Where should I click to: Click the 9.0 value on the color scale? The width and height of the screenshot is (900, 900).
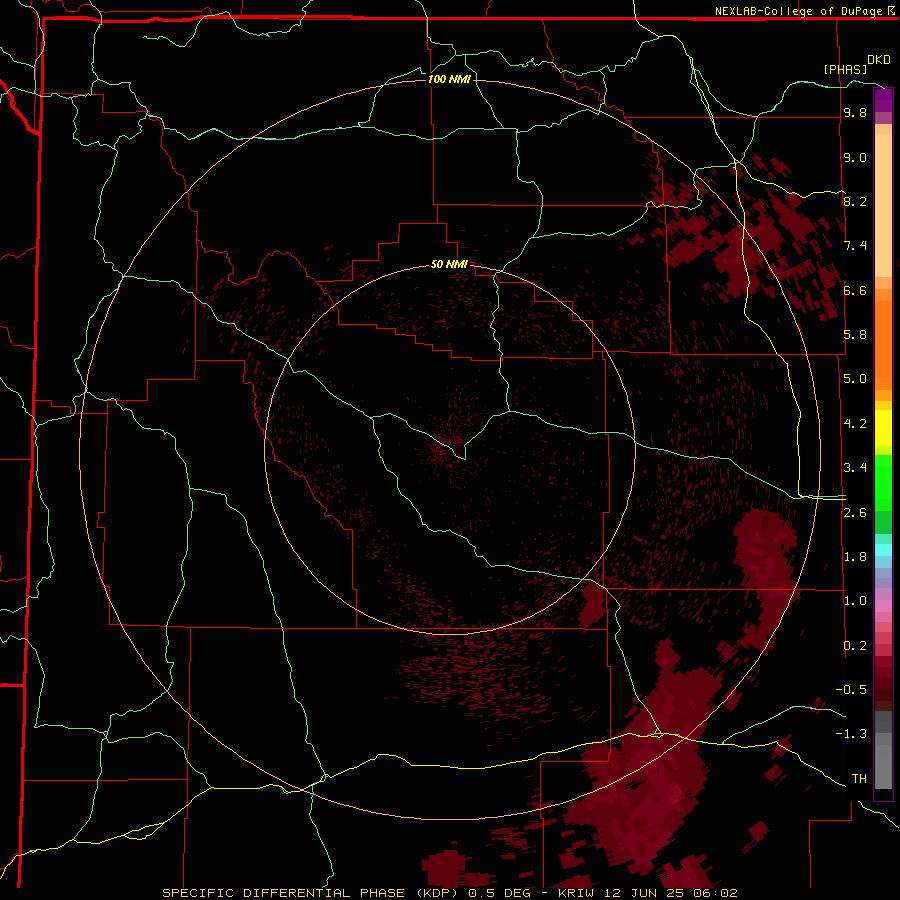[x=855, y=157]
